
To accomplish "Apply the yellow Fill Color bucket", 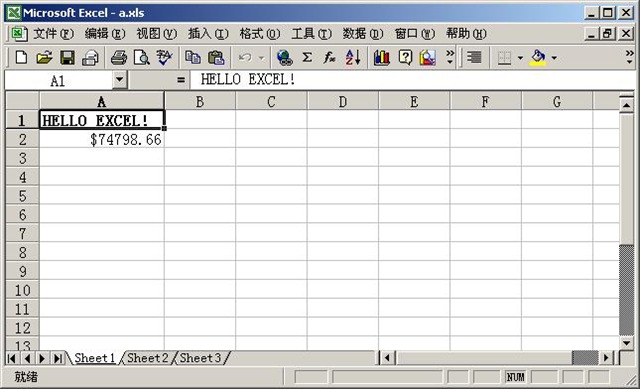I will click(538, 58).
